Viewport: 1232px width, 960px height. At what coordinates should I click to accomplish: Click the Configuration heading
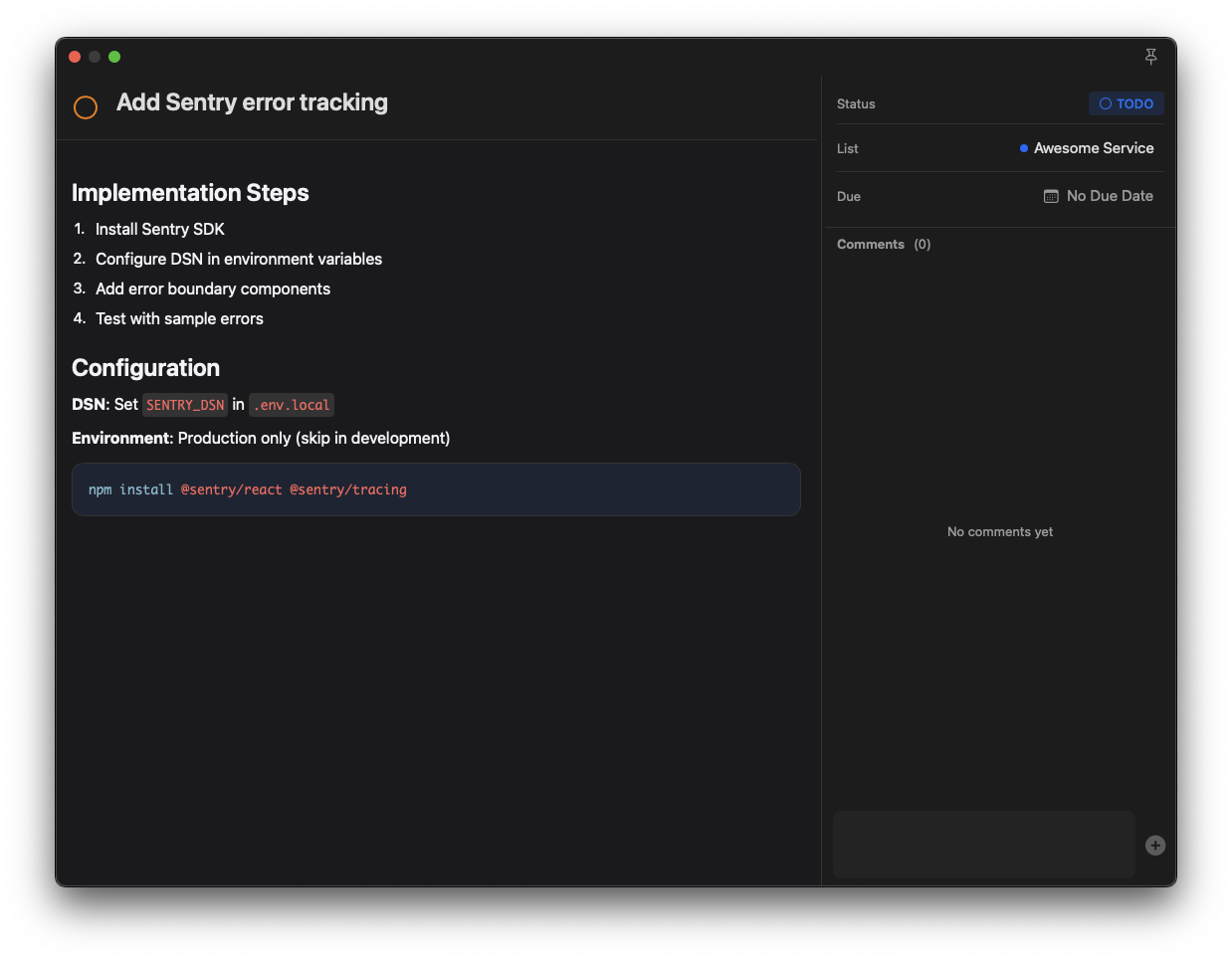(145, 367)
